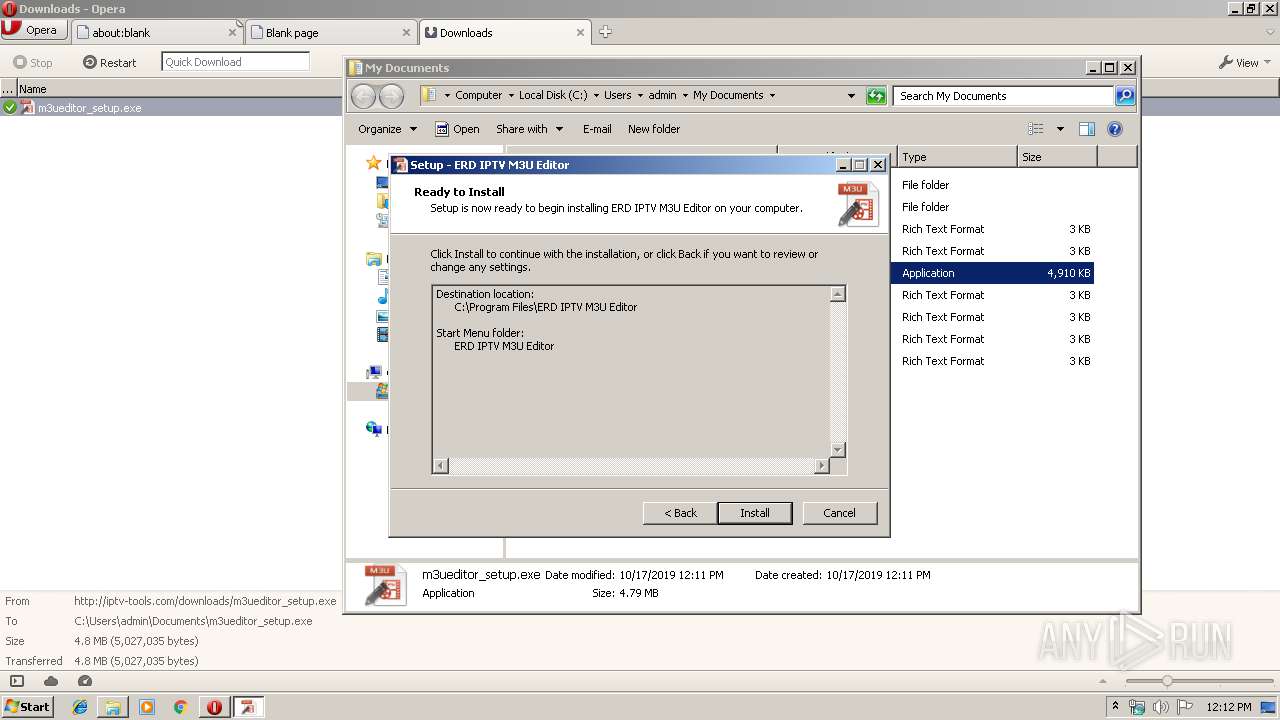This screenshot has height=720, width=1280.
Task: Click Install in the ERD IPTV setup
Action: tap(755, 513)
